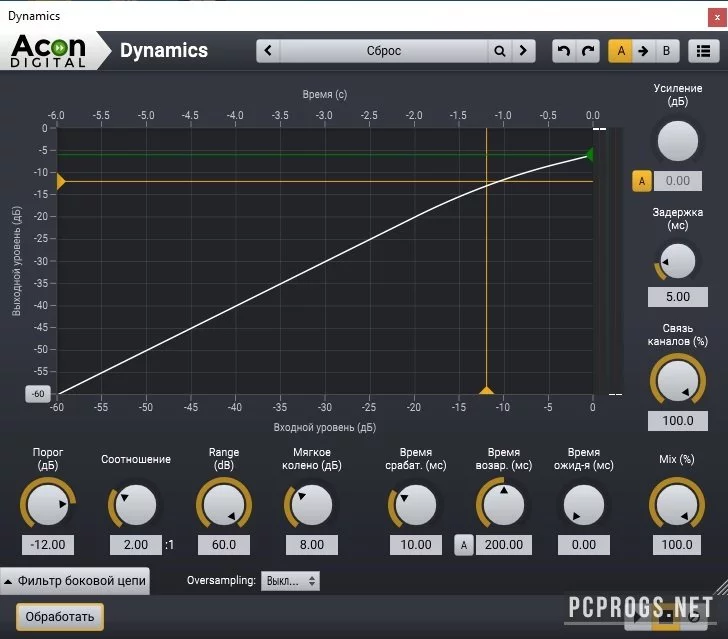Click the Задержка lookahead knob
The width and height of the screenshot is (728, 639).
pos(677,261)
